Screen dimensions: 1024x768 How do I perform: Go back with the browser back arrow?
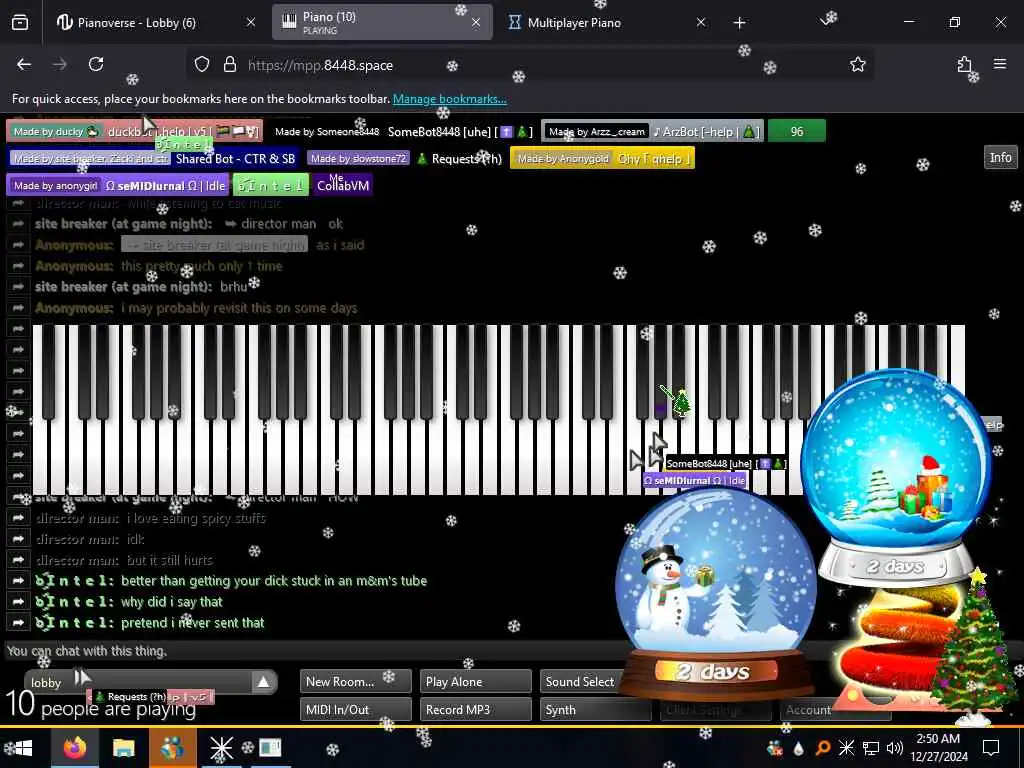[24, 65]
